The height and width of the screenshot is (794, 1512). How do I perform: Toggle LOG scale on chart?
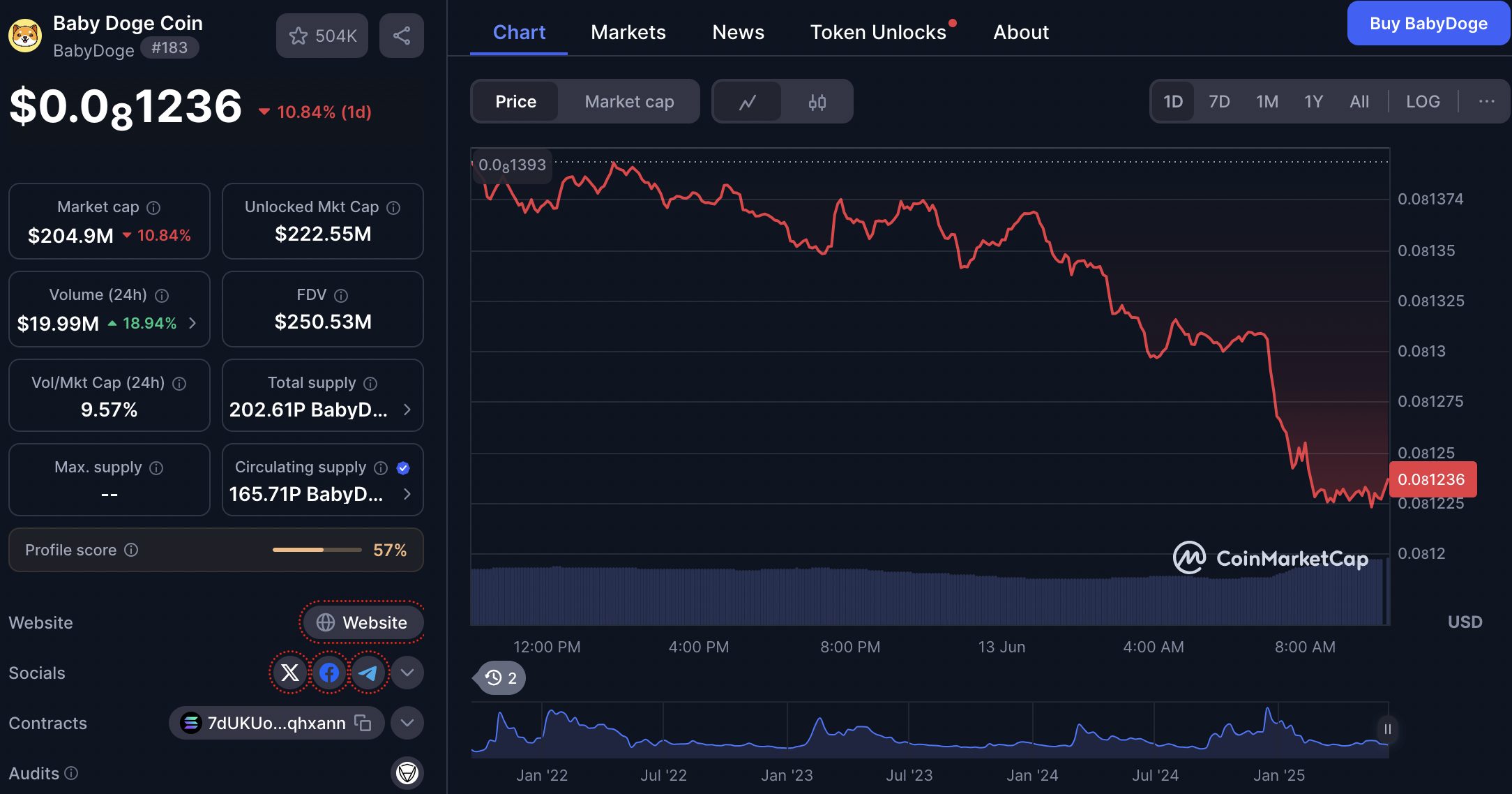point(1423,102)
